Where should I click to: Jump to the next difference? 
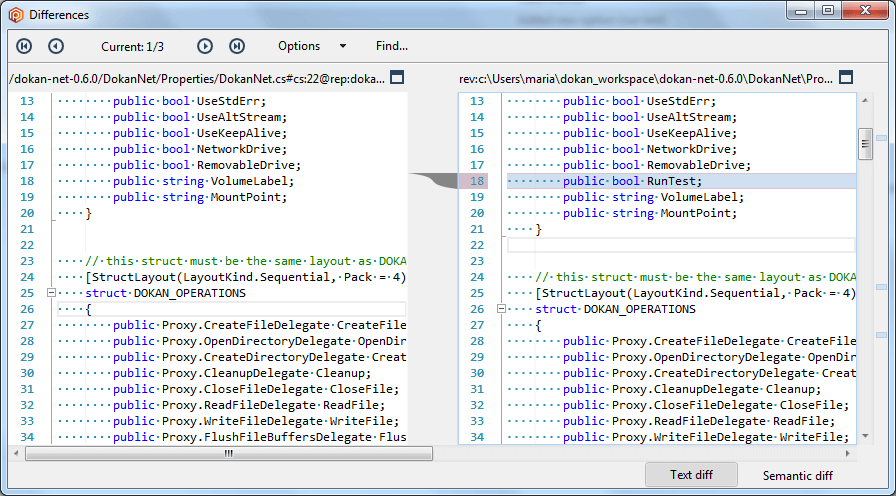point(205,46)
